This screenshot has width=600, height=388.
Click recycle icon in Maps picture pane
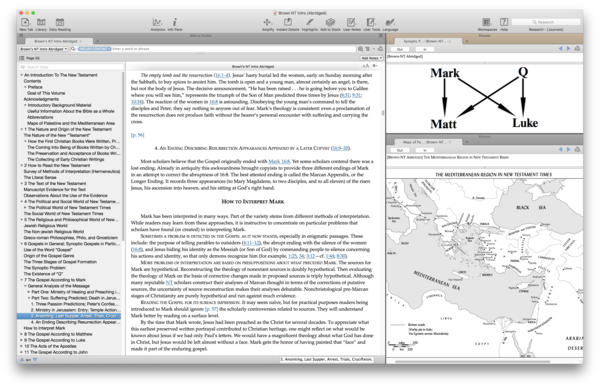point(577,150)
